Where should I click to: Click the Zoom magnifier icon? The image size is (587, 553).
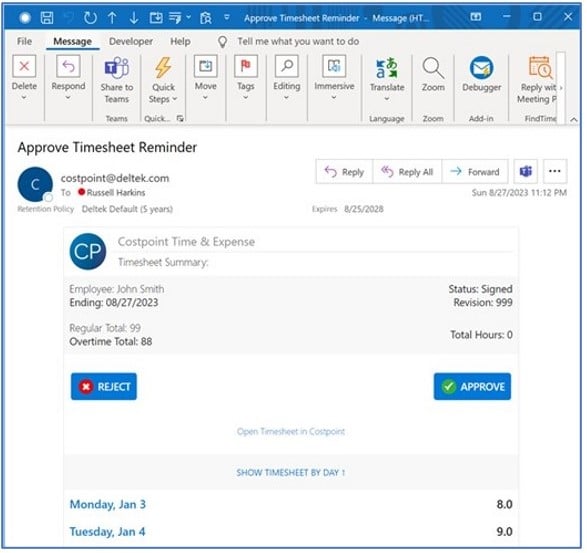coord(433,68)
